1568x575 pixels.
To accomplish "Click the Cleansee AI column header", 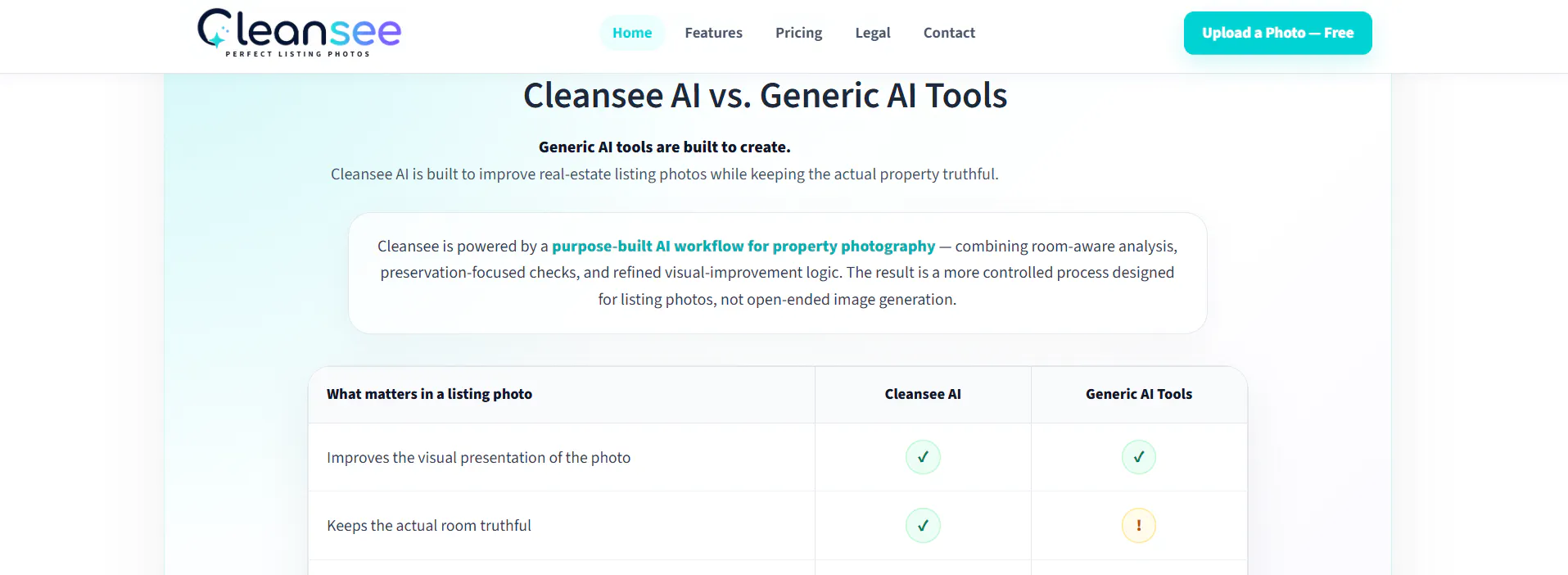I will point(923,394).
